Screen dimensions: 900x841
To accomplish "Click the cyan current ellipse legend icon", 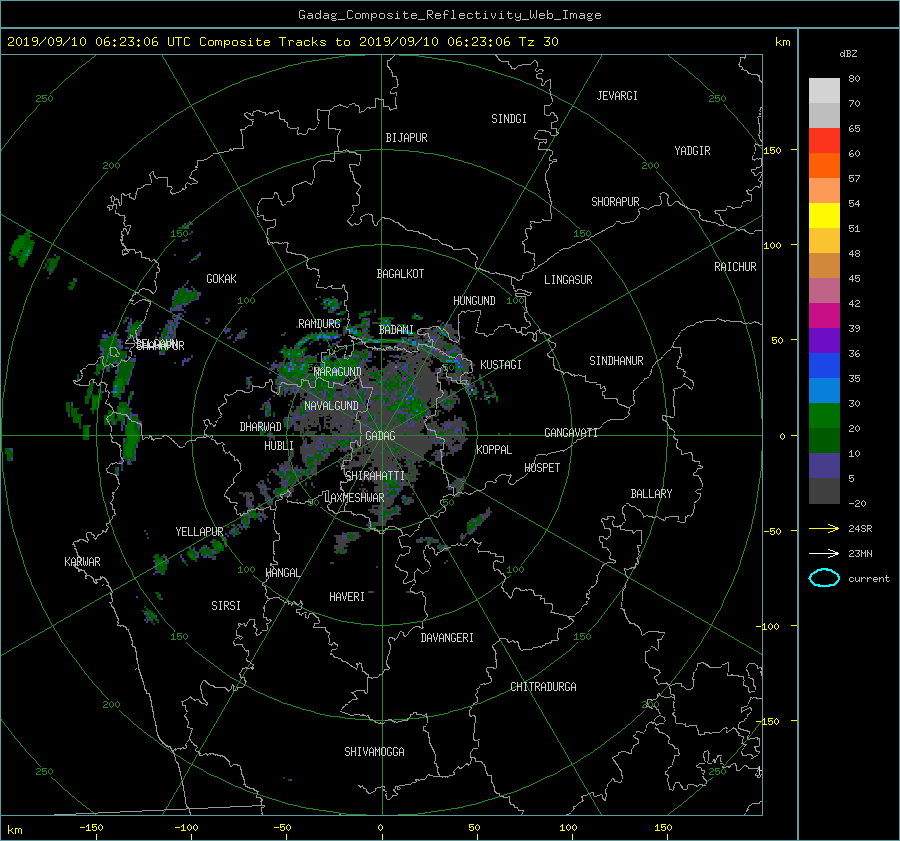I will [824, 578].
